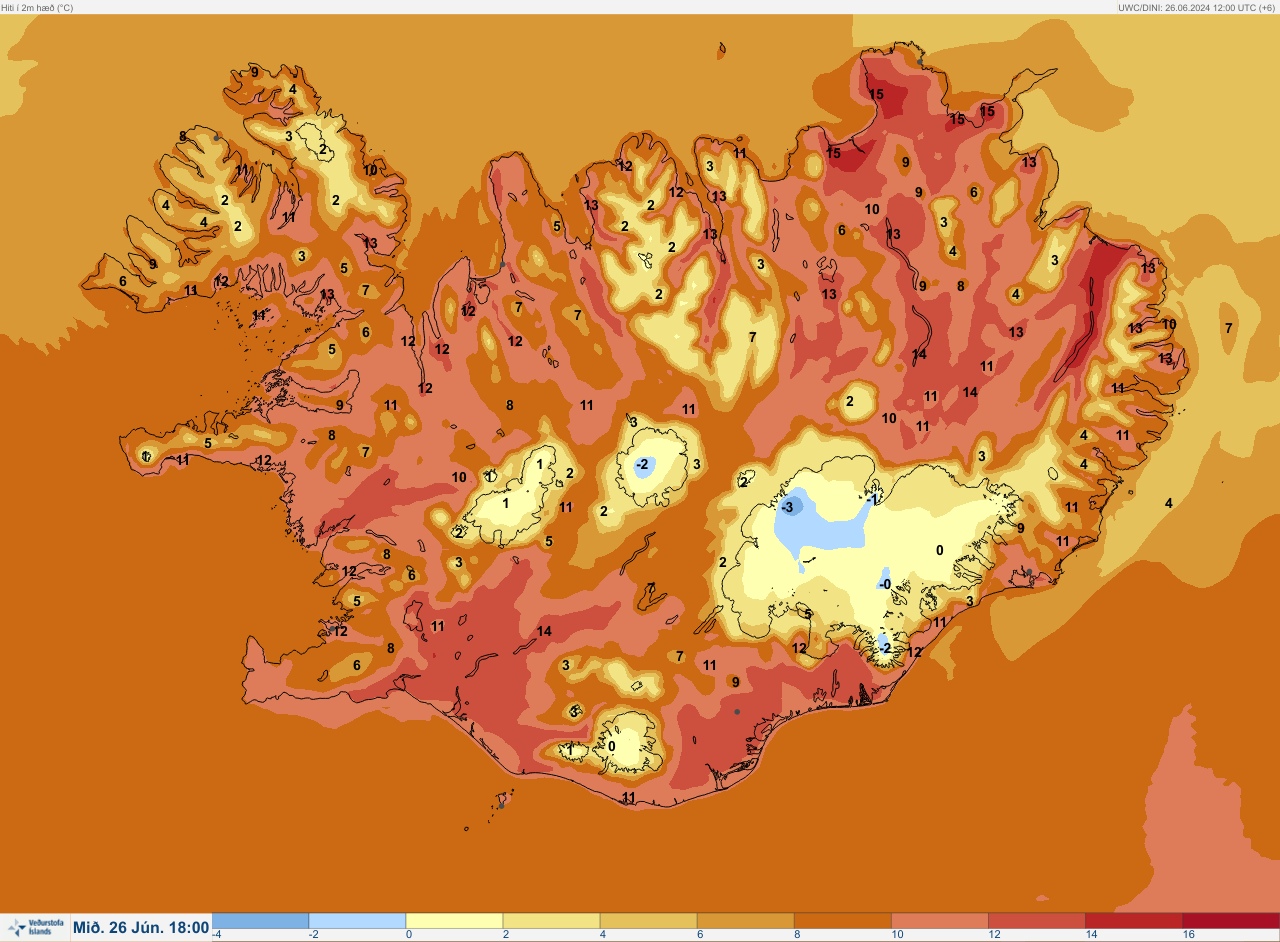
Task: Click the Veðurstofa Íslands logo
Action: point(34,927)
